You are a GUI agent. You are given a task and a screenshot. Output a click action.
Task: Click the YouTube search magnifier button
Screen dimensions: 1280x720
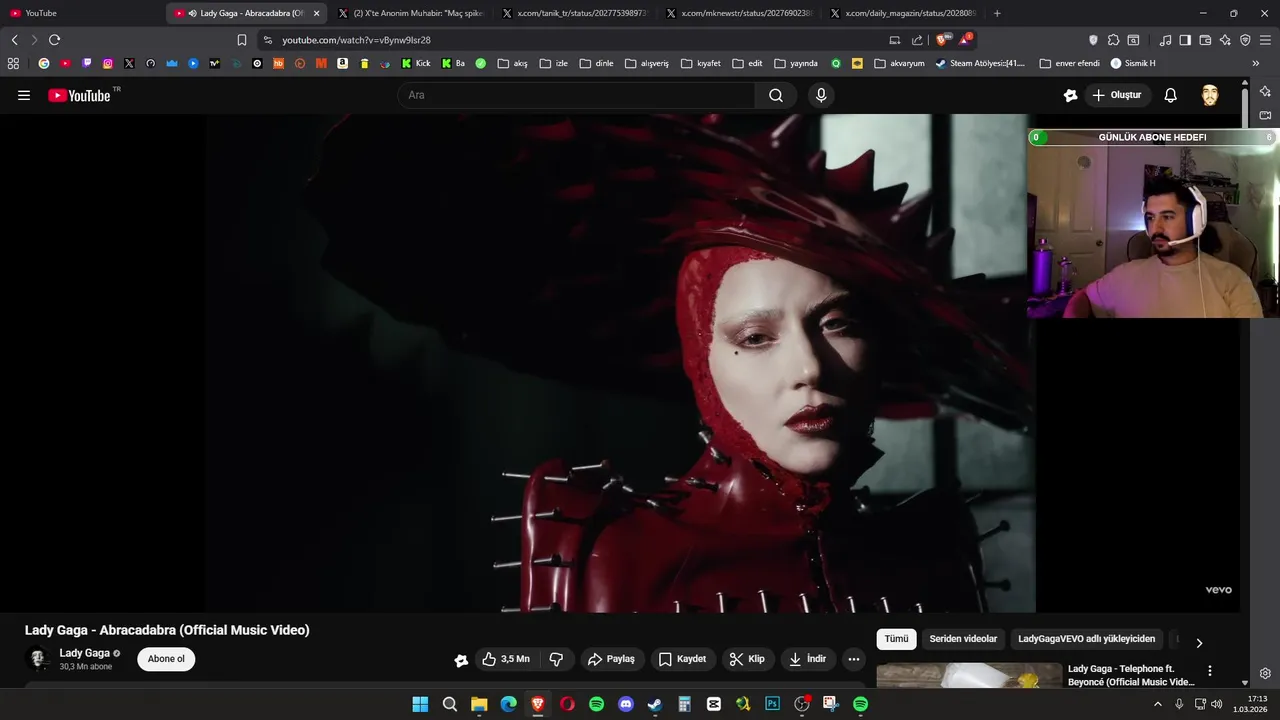[776, 95]
